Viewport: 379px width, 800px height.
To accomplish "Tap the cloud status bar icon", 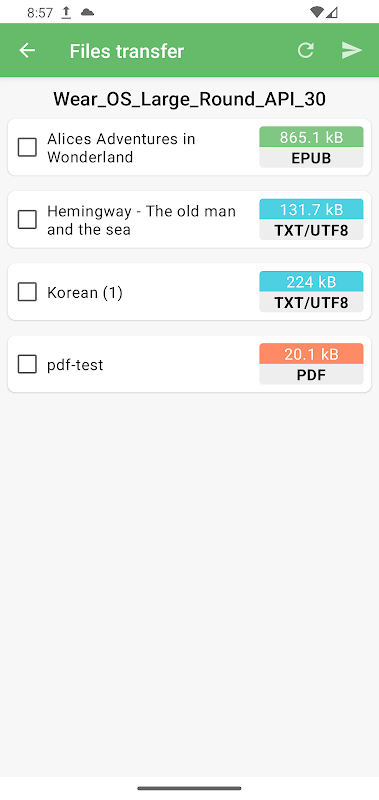I will tap(88, 12).
